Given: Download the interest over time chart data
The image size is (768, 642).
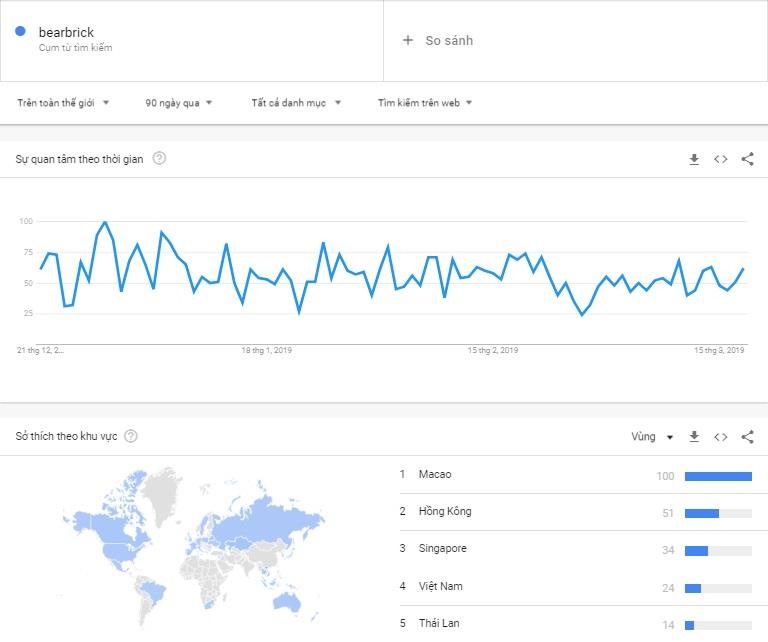Looking at the screenshot, I should pyautogui.click(x=694, y=159).
